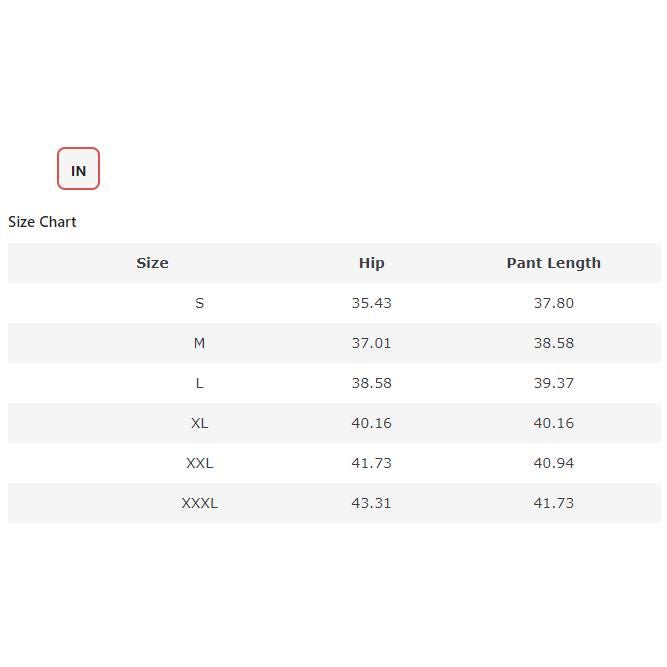This screenshot has height=667, width=667.
Task: Click the 35.43 hip value for S
Action: point(371,303)
